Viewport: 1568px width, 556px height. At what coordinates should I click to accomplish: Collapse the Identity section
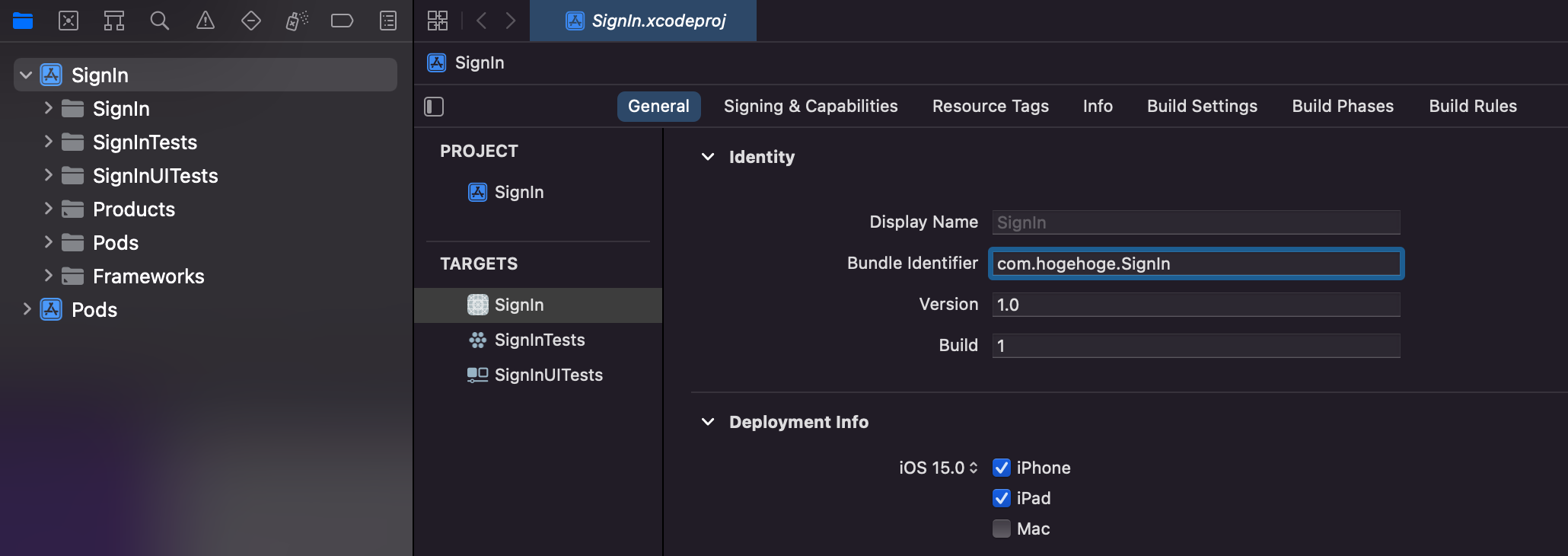[x=708, y=157]
